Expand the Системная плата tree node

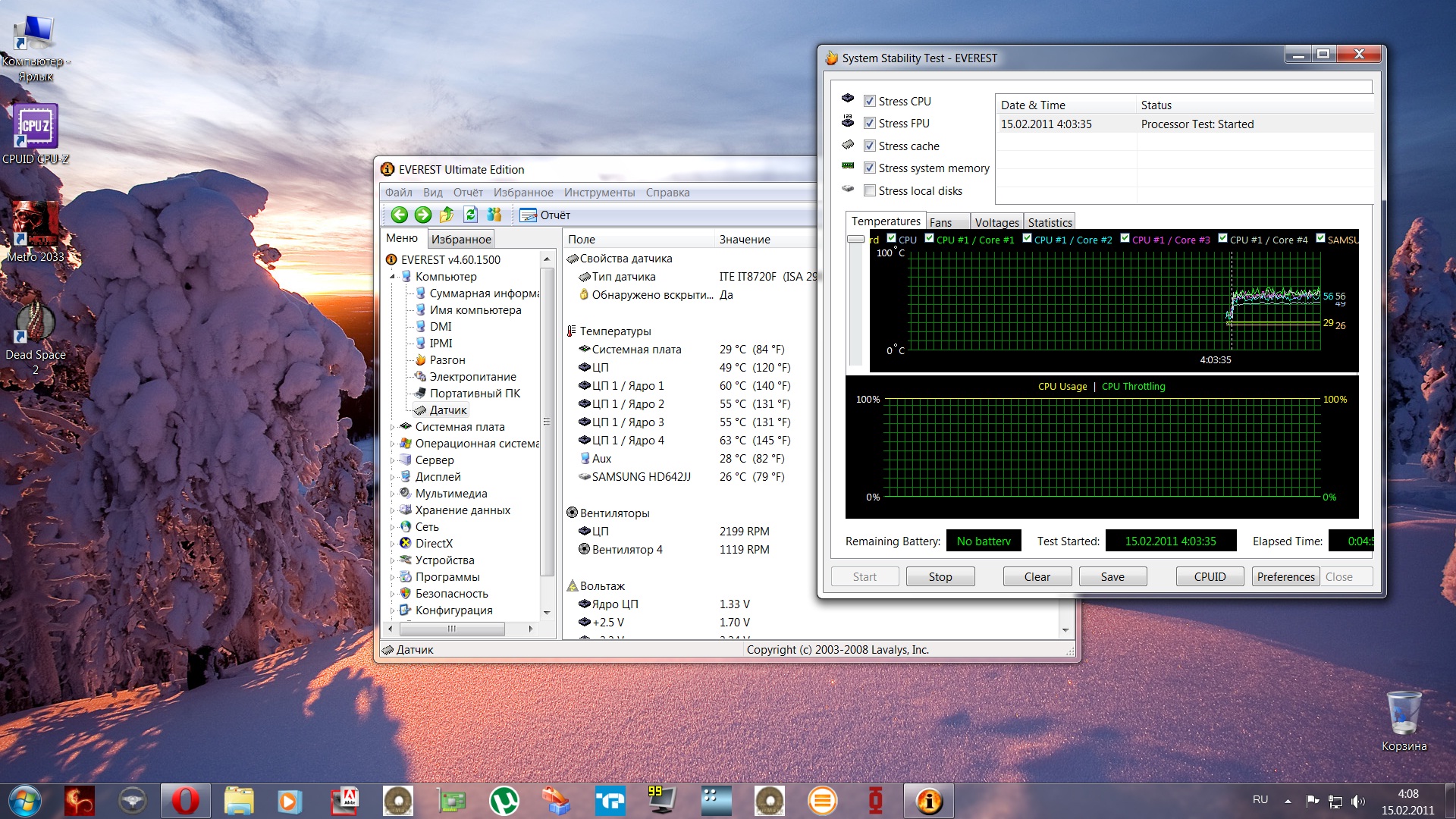tap(393, 427)
